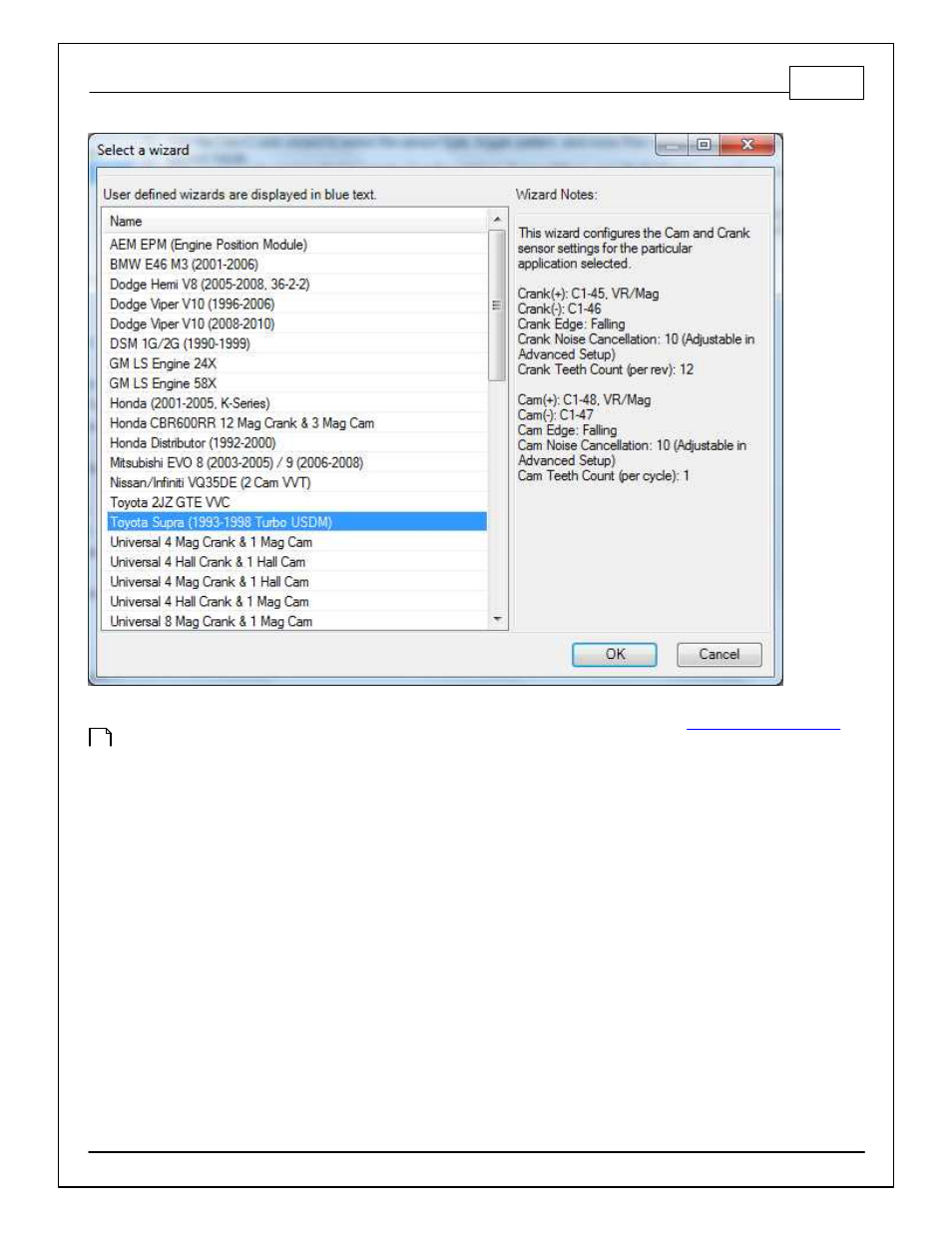Image resolution: width=952 pixels, height=1233 pixels.
Task: Click the OK button
Action: [x=614, y=654]
